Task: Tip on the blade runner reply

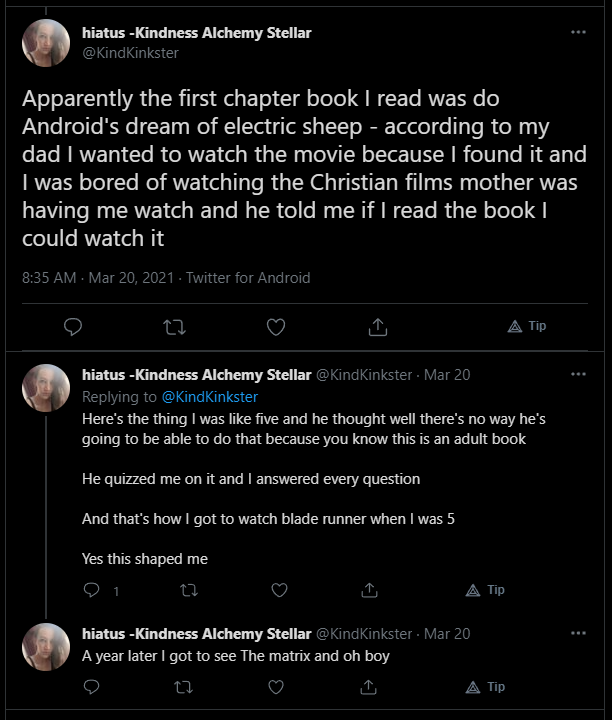Action: [485, 590]
